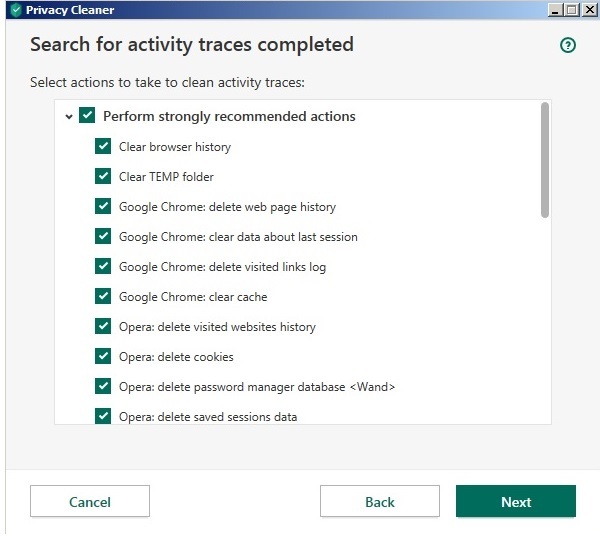Toggle Opera delete password manager database checkbox
Image resolution: width=600 pixels, height=536 pixels.
[x=103, y=386]
